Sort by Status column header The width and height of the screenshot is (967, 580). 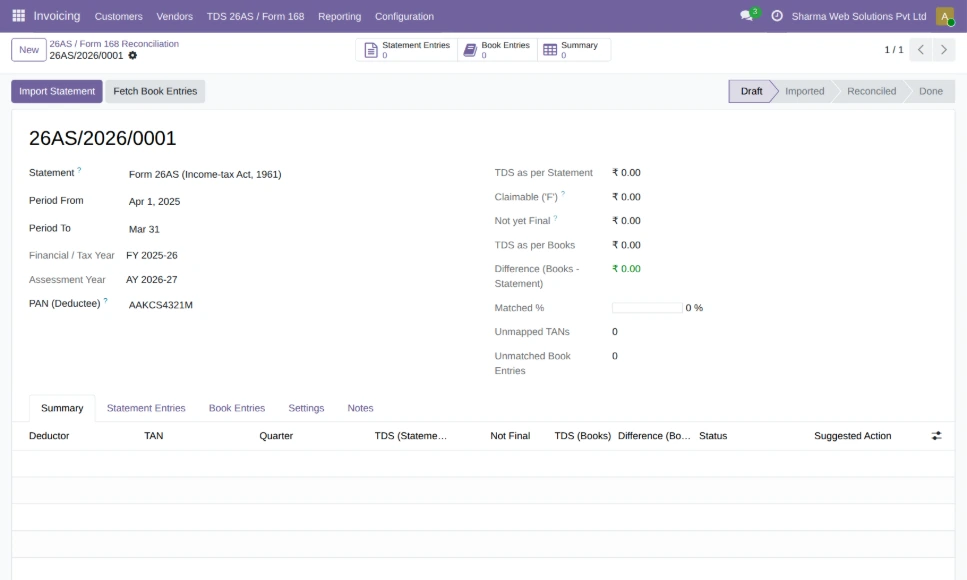pyautogui.click(x=751, y=436)
